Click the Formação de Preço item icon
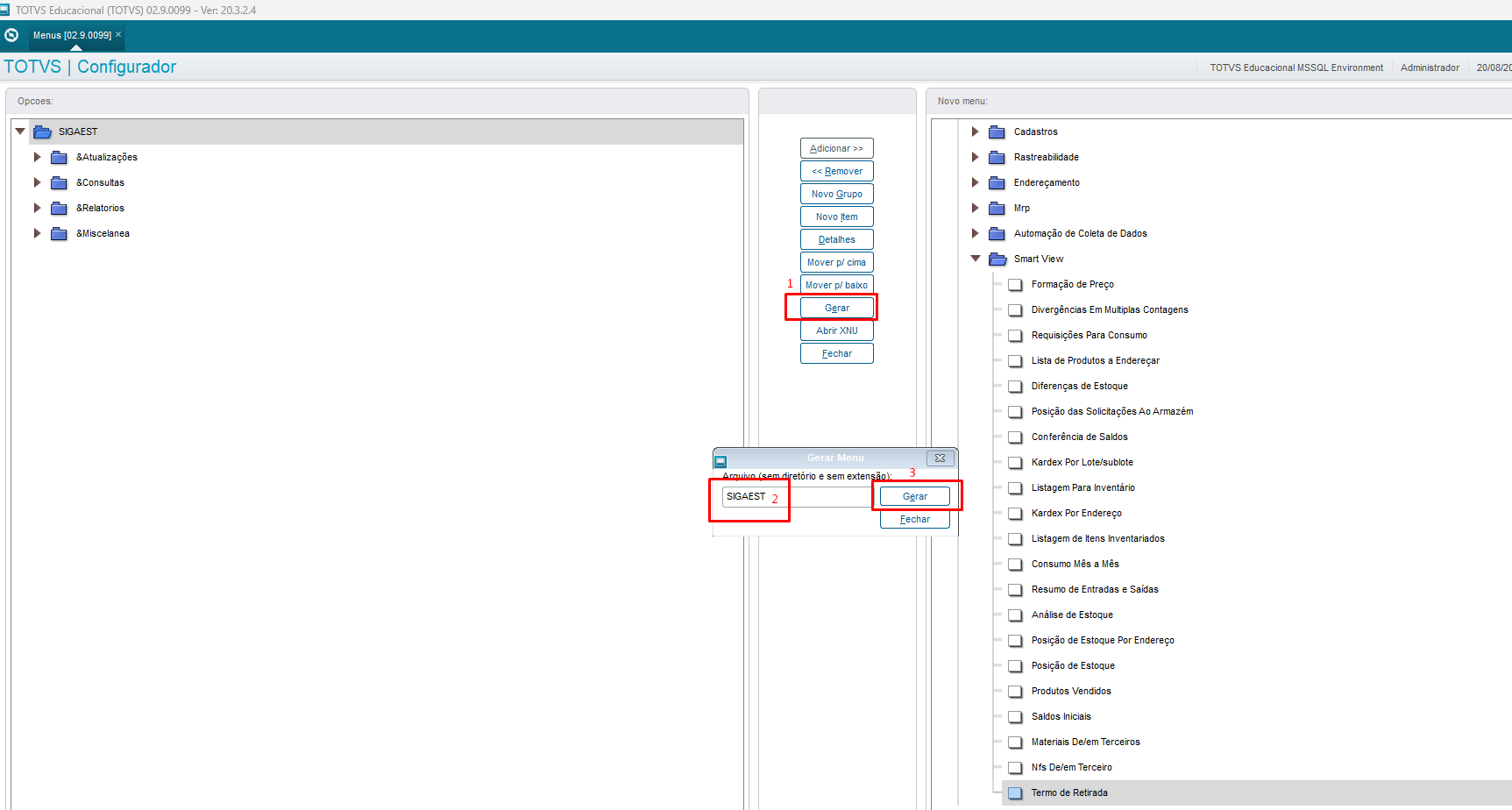The width and height of the screenshot is (1512, 810). (1015, 284)
